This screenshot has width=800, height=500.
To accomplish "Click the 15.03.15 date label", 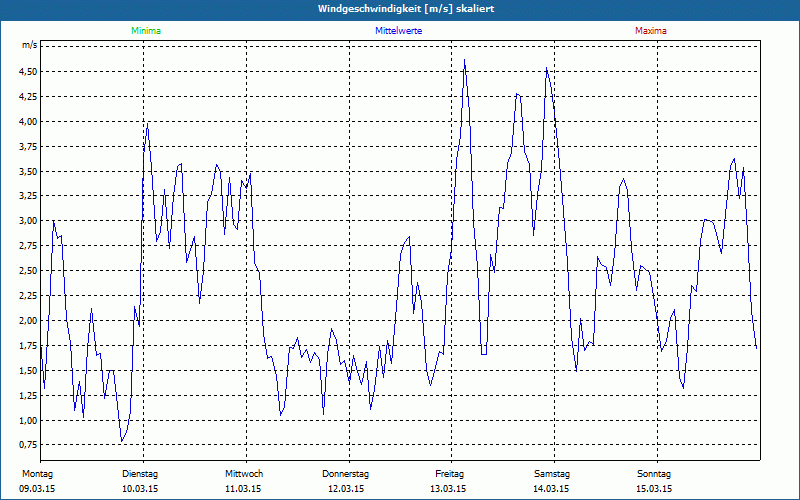I will pyautogui.click(x=654, y=489).
